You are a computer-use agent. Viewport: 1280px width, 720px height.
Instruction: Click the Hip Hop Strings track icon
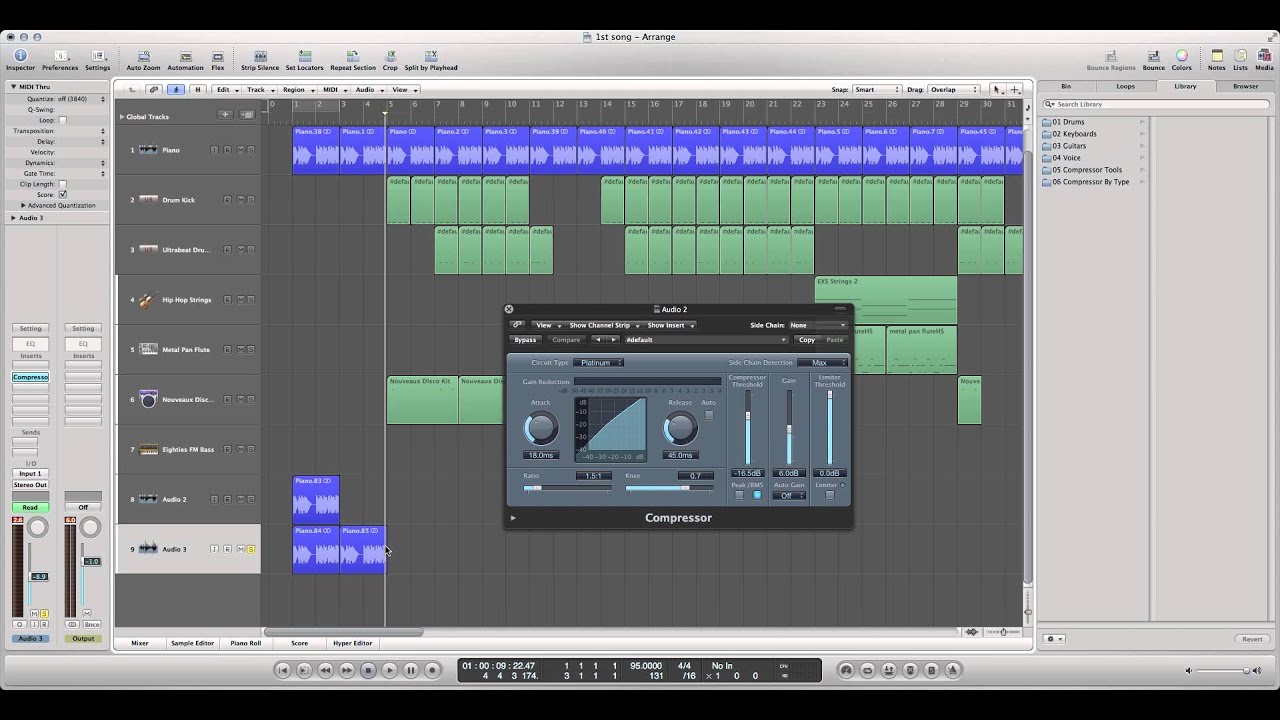tap(148, 300)
